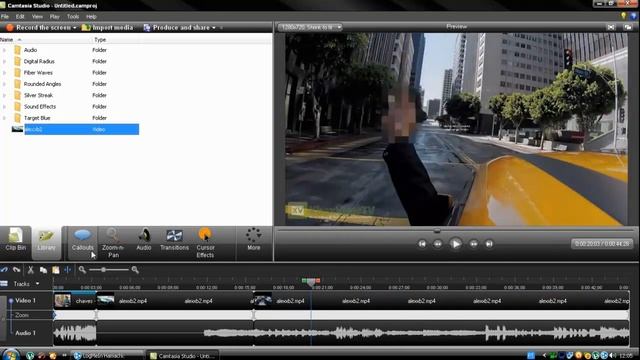Expand the Digital Radius folder
The height and width of the screenshot is (360, 640).
pyautogui.click(x=4, y=61)
